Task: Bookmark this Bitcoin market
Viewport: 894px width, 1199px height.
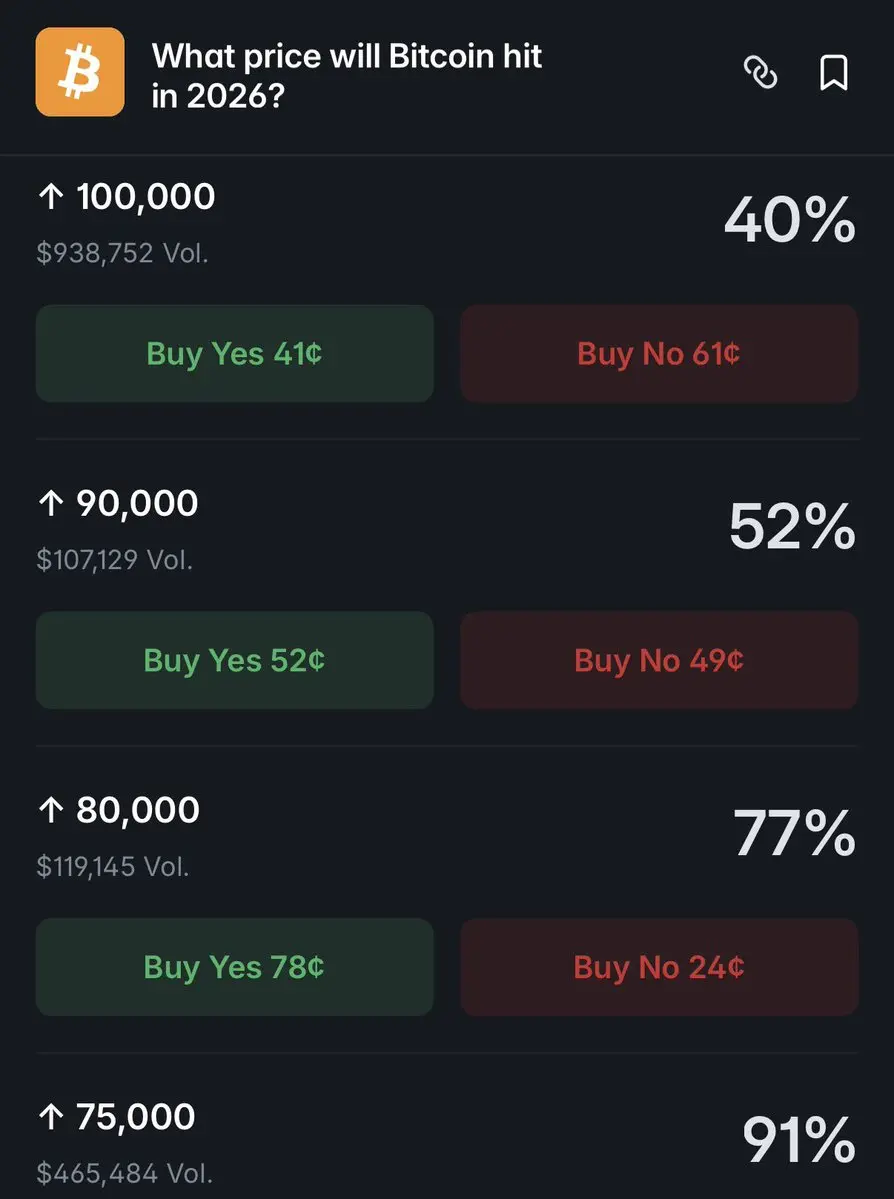Action: coord(833,73)
